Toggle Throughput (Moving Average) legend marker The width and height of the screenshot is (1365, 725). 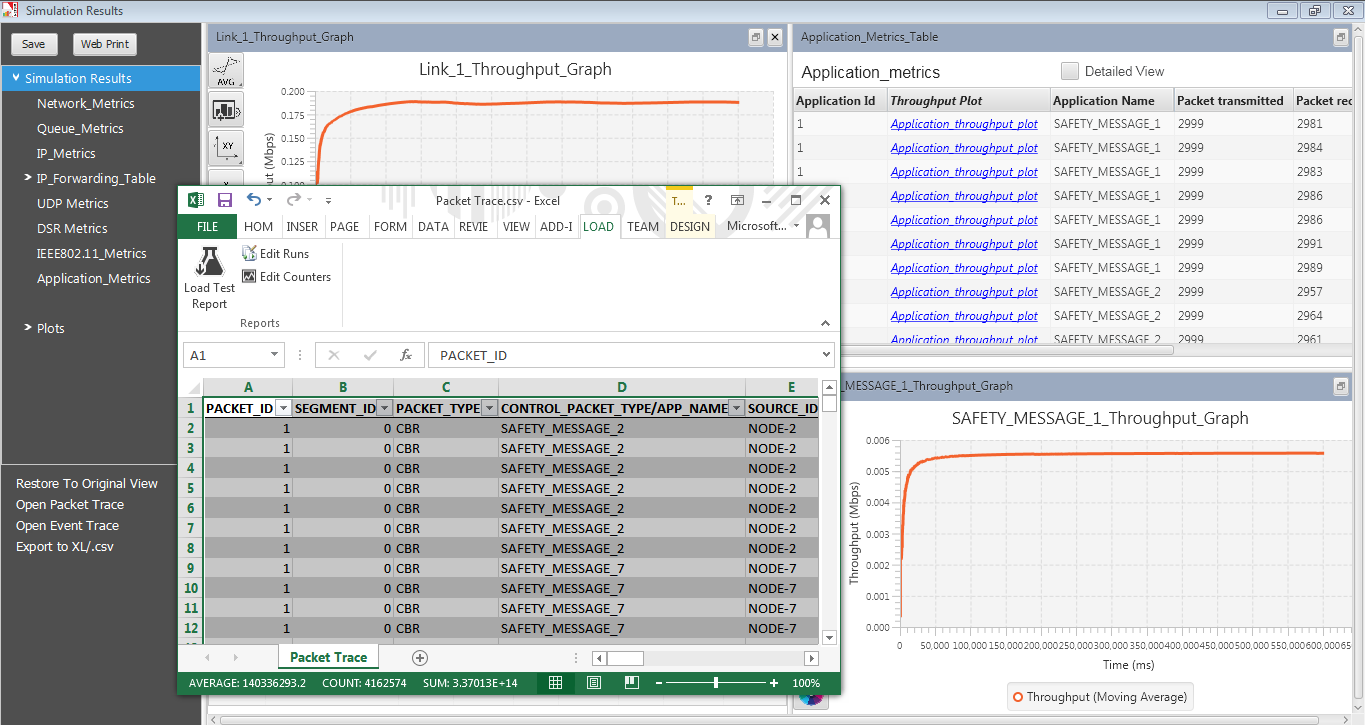point(1018,697)
